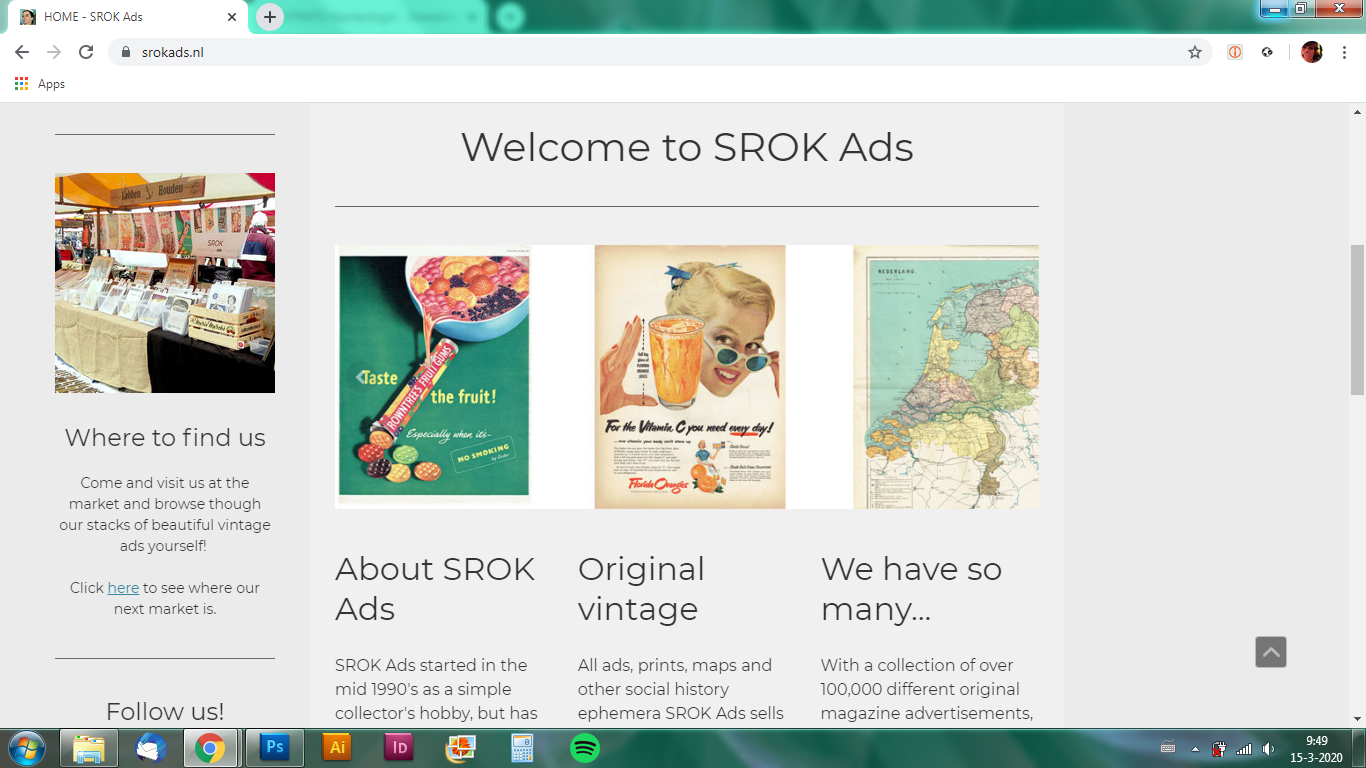
Task: Click the volume speaker tray icon
Action: coord(1269,748)
